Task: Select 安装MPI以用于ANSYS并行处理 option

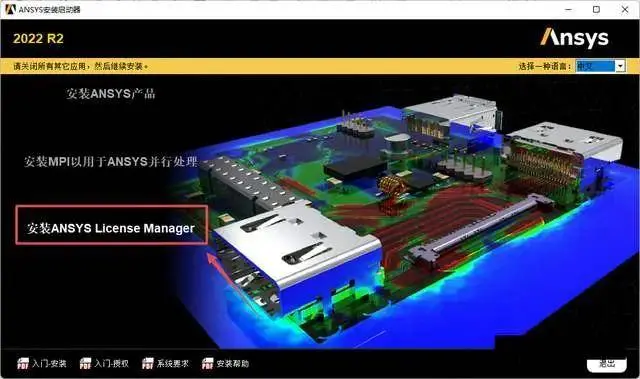Action: 111,162
